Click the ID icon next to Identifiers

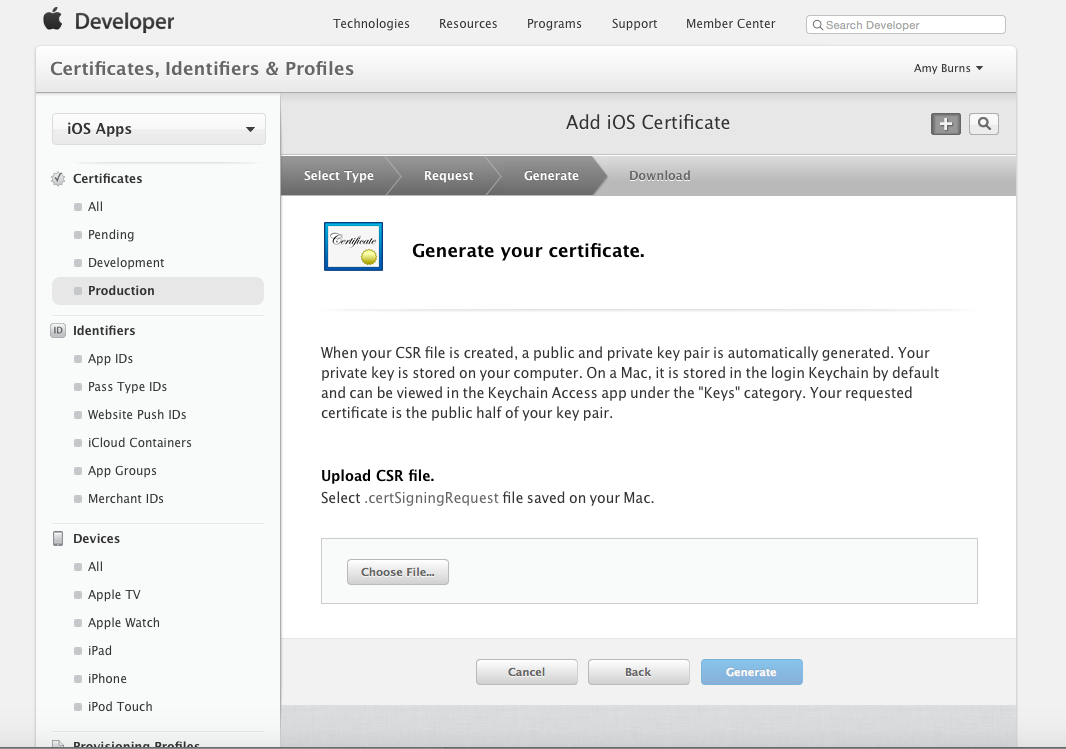tap(57, 330)
